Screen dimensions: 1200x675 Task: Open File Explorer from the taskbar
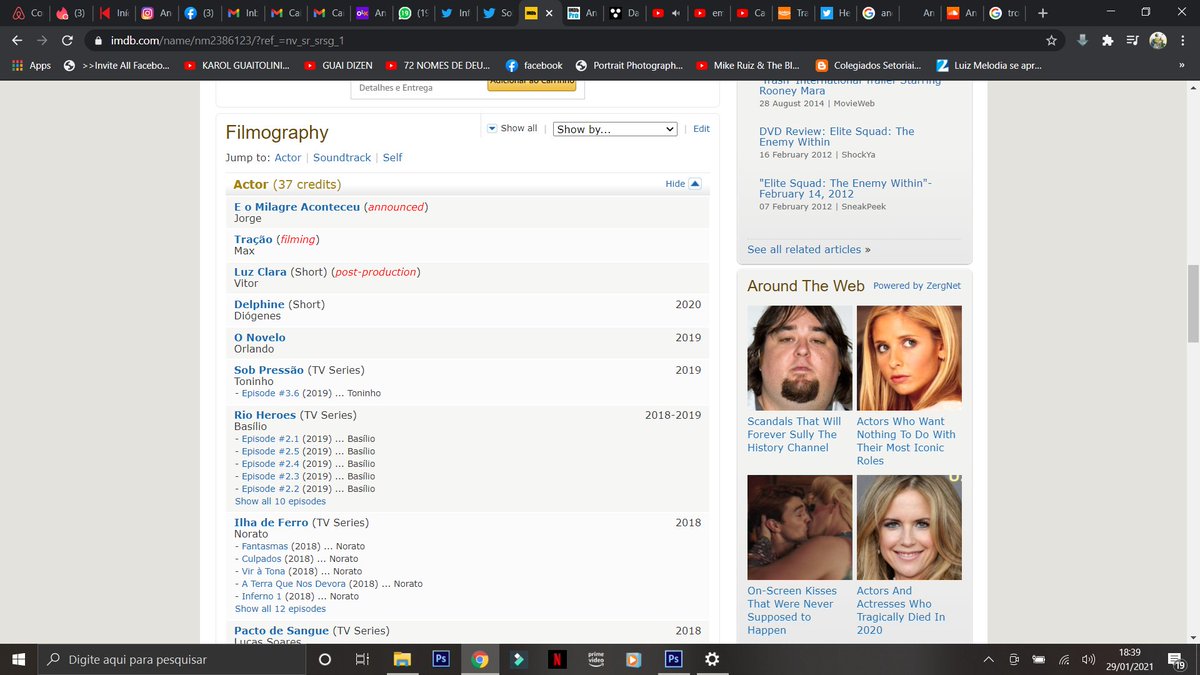point(402,659)
